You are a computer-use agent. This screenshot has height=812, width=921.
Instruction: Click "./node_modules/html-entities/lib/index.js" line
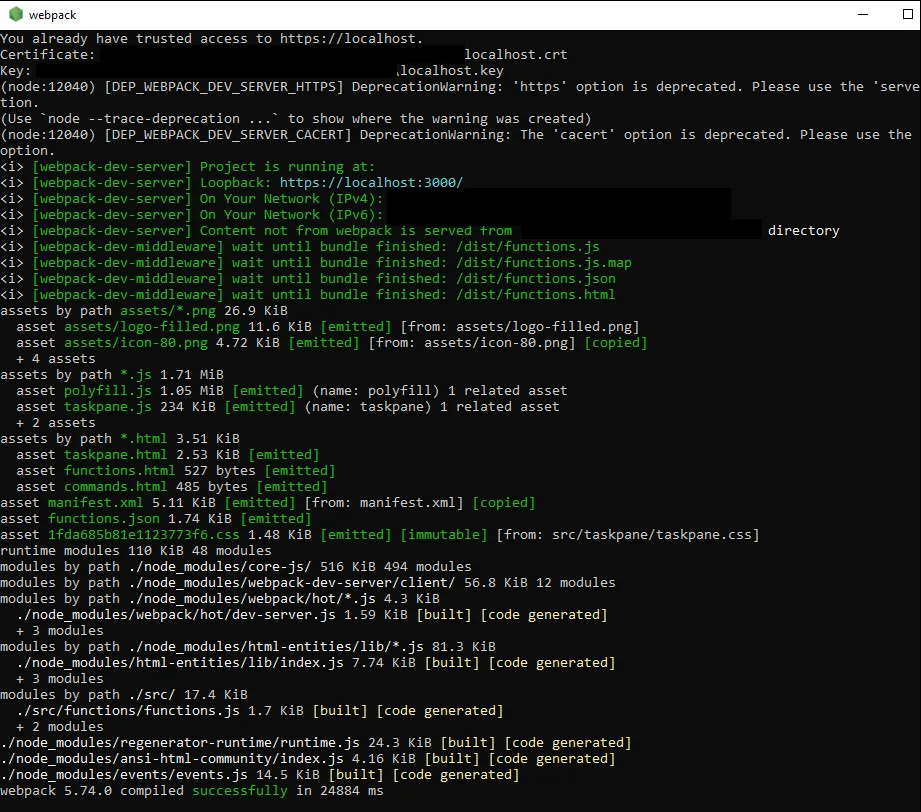tap(316, 663)
